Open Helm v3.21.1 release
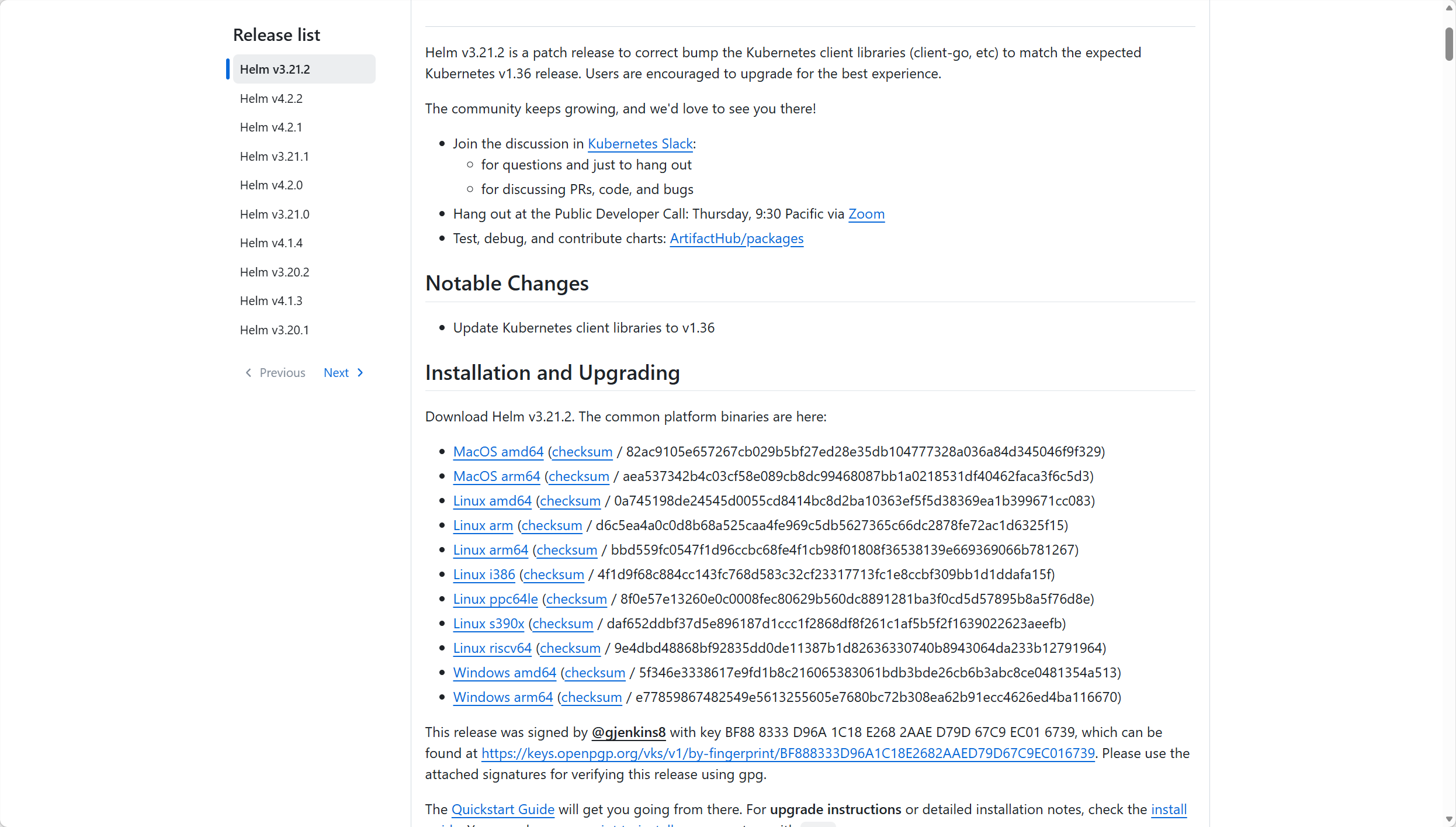The width and height of the screenshot is (1456, 827). (x=274, y=156)
